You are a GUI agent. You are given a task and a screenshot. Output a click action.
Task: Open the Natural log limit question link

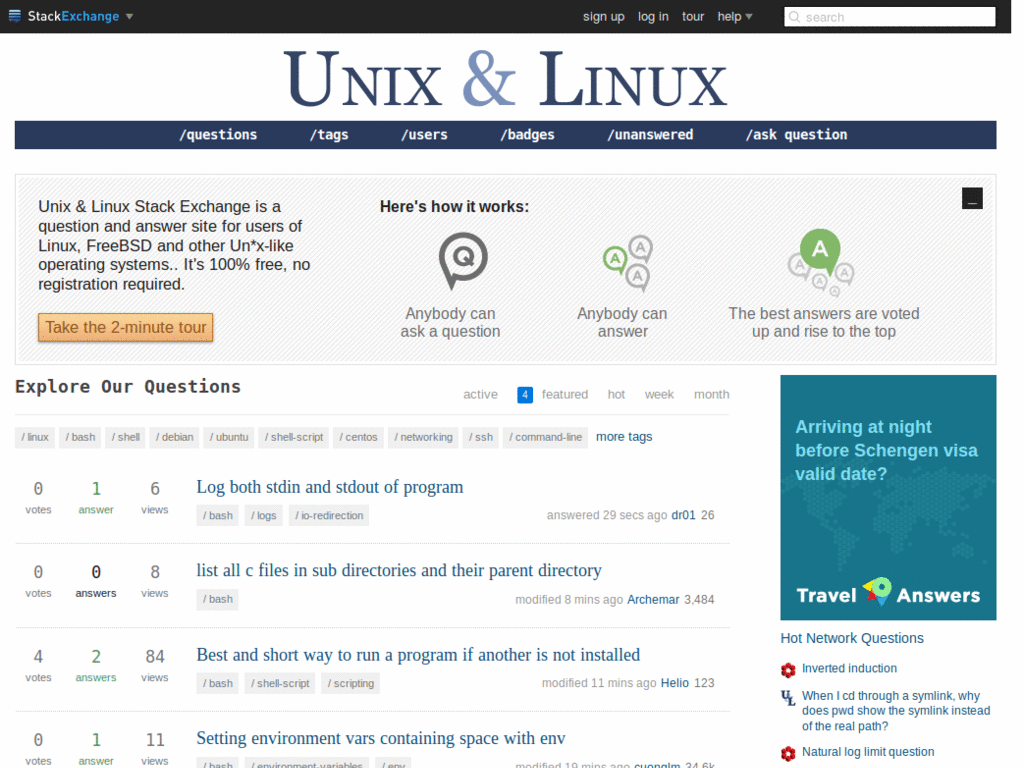[868, 752]
